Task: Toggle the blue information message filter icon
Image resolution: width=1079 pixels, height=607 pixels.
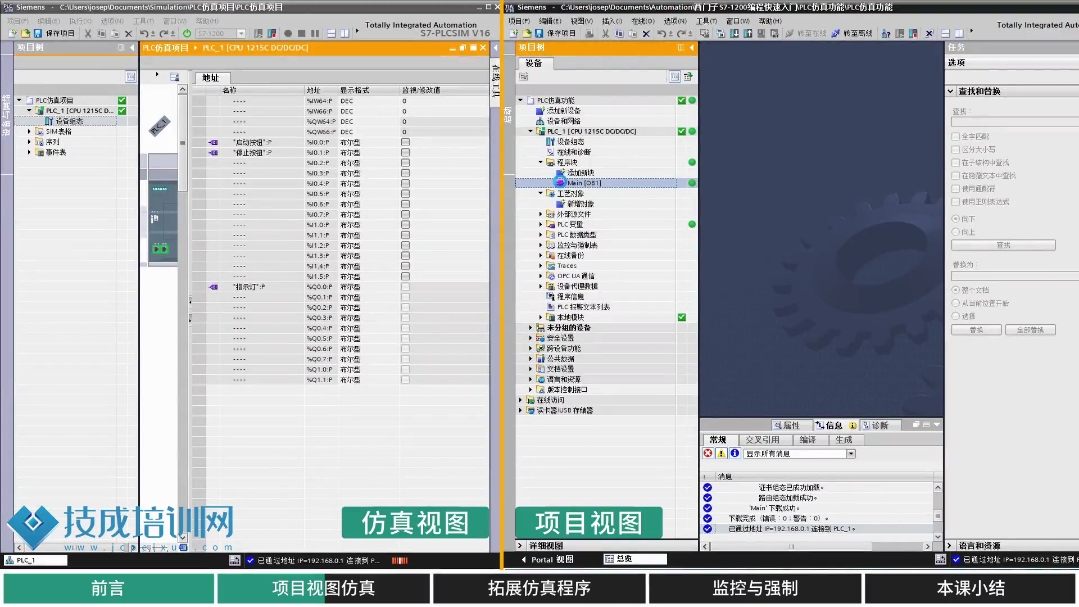Action: coord(734,454)
